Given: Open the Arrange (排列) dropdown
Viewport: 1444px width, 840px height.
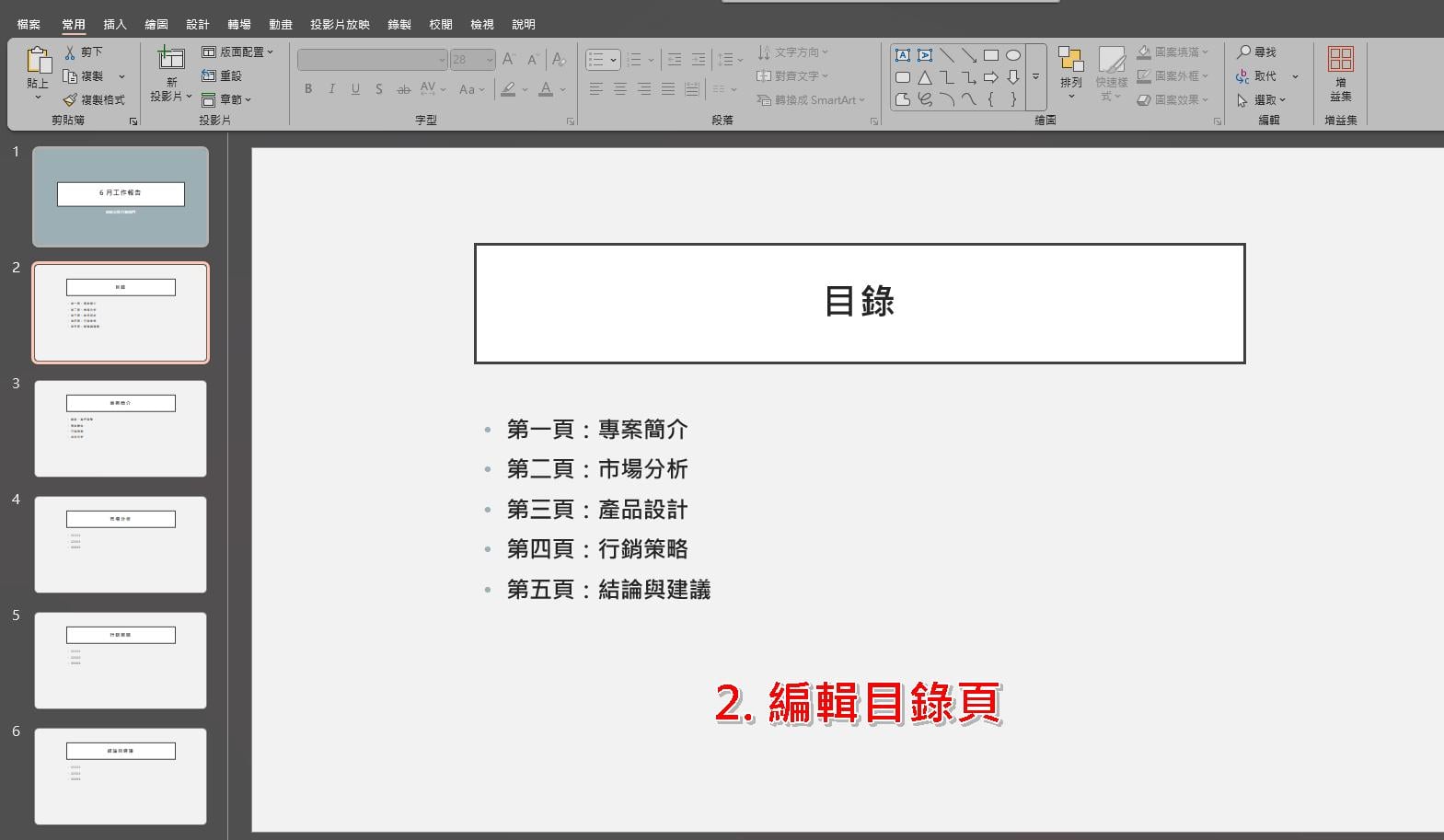Looking at the screenshot, I should 1071,72.
